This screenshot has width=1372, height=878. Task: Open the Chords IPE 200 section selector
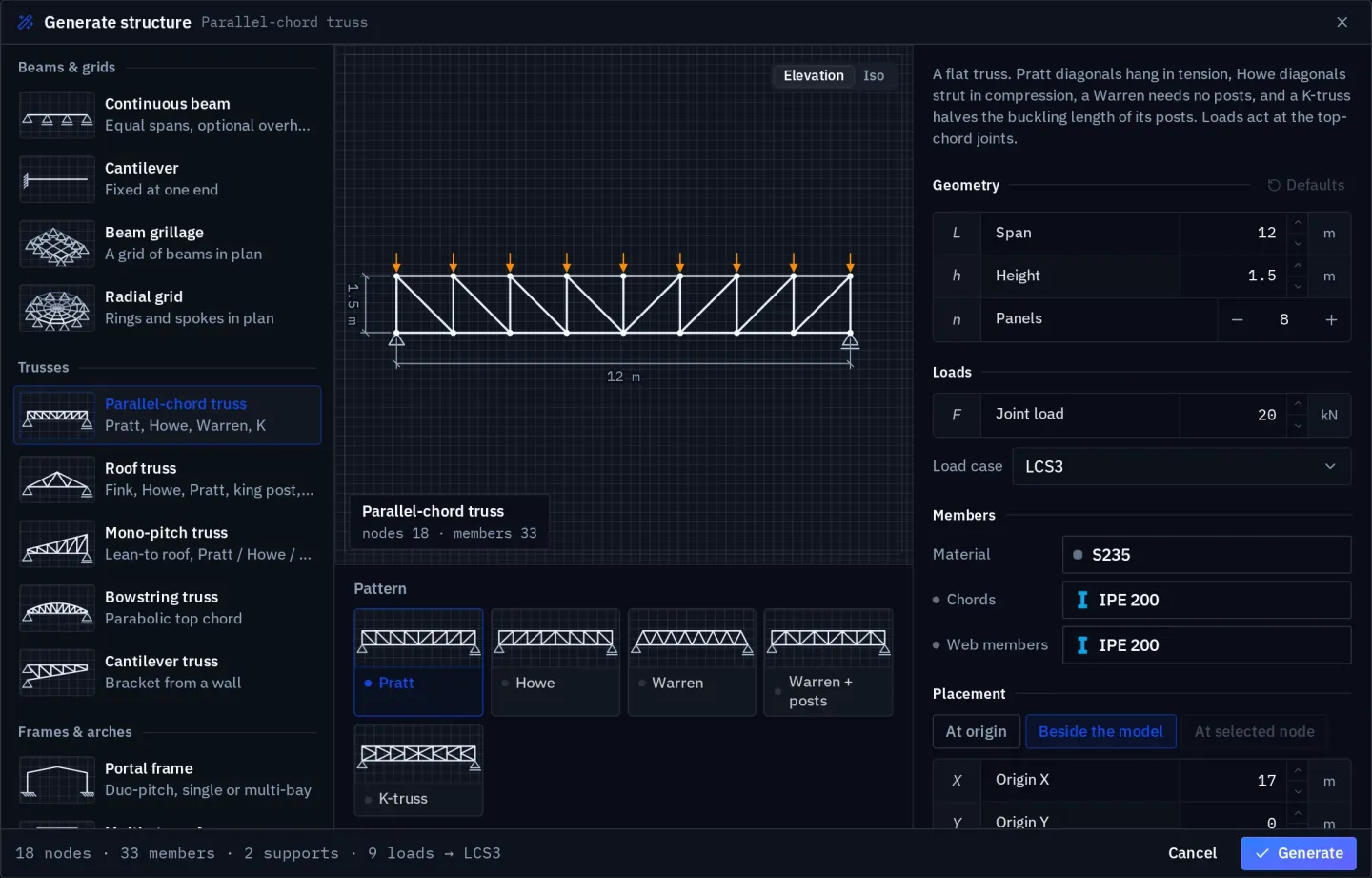pos(1206,600)
